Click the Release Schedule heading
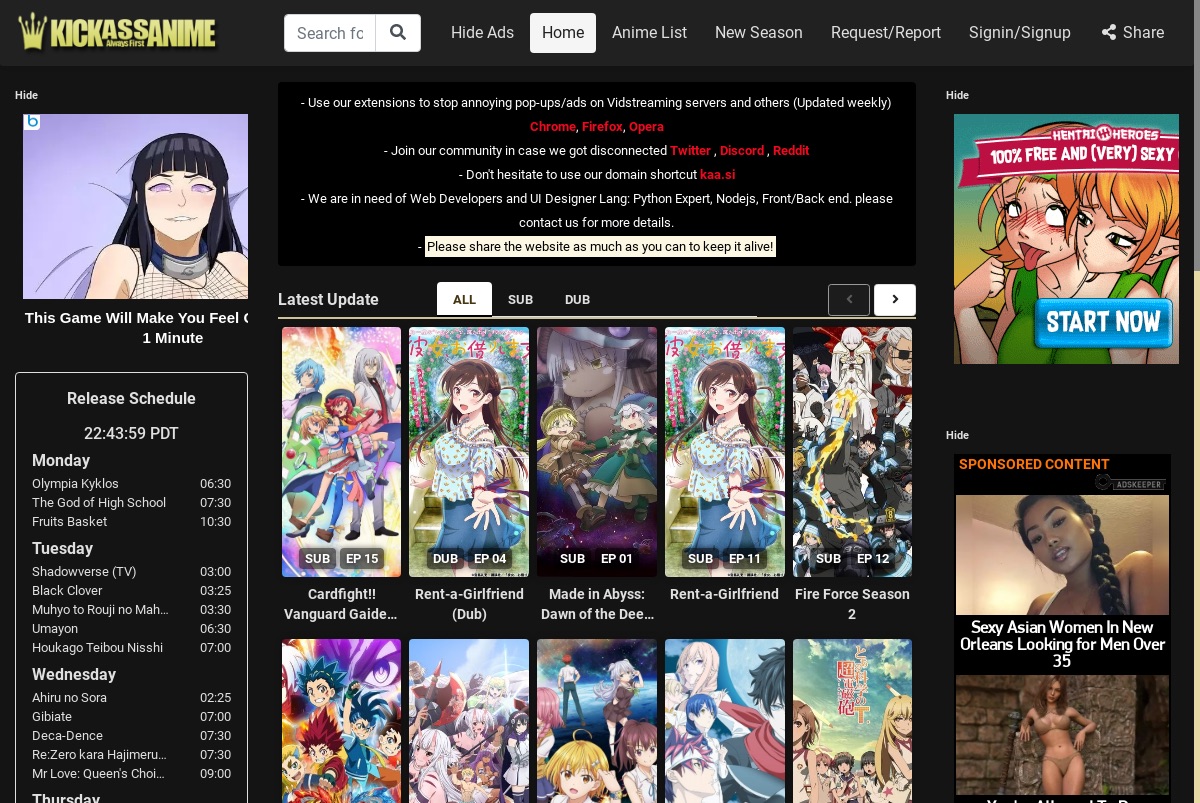 [x=131, y=398]
